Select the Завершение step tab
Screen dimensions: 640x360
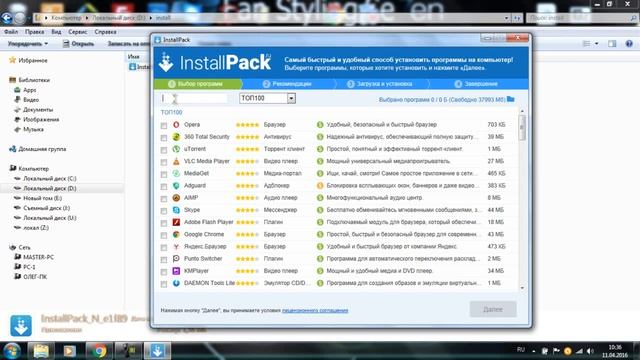coord(477,84)
